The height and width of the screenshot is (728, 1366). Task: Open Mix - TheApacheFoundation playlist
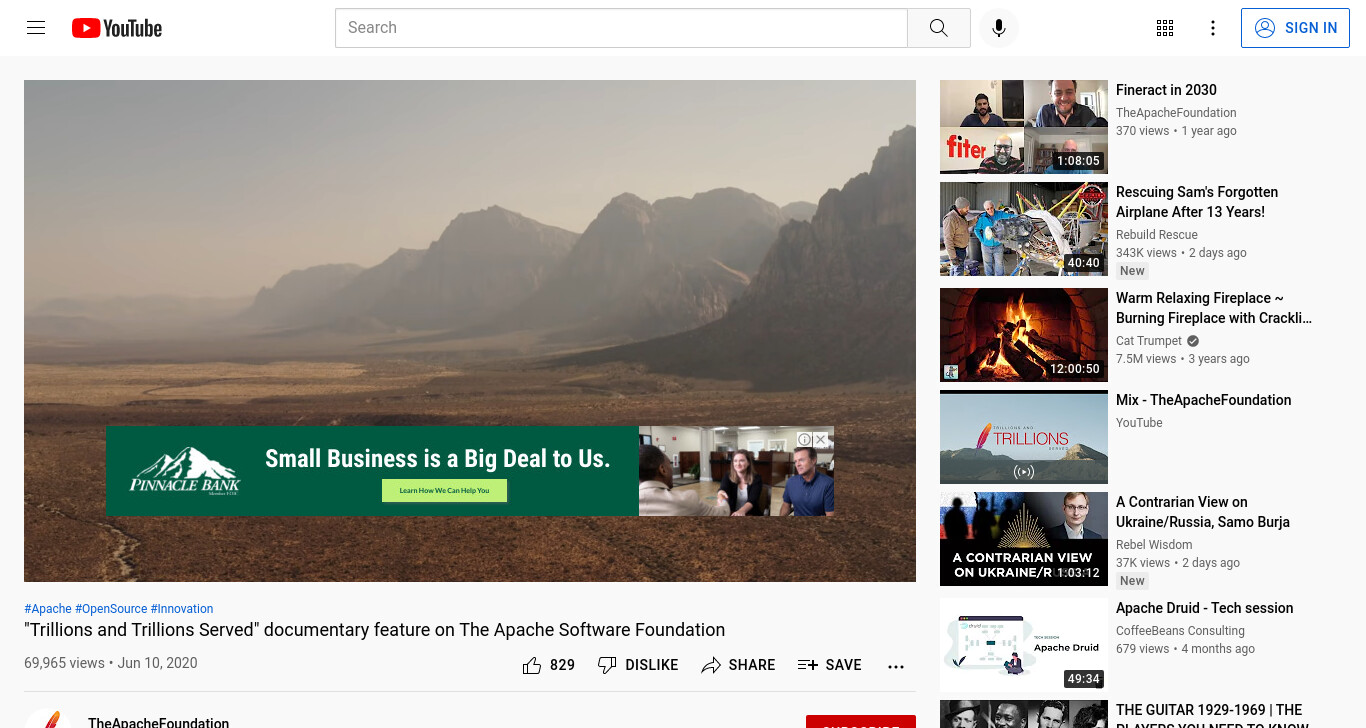(1203, 400)
